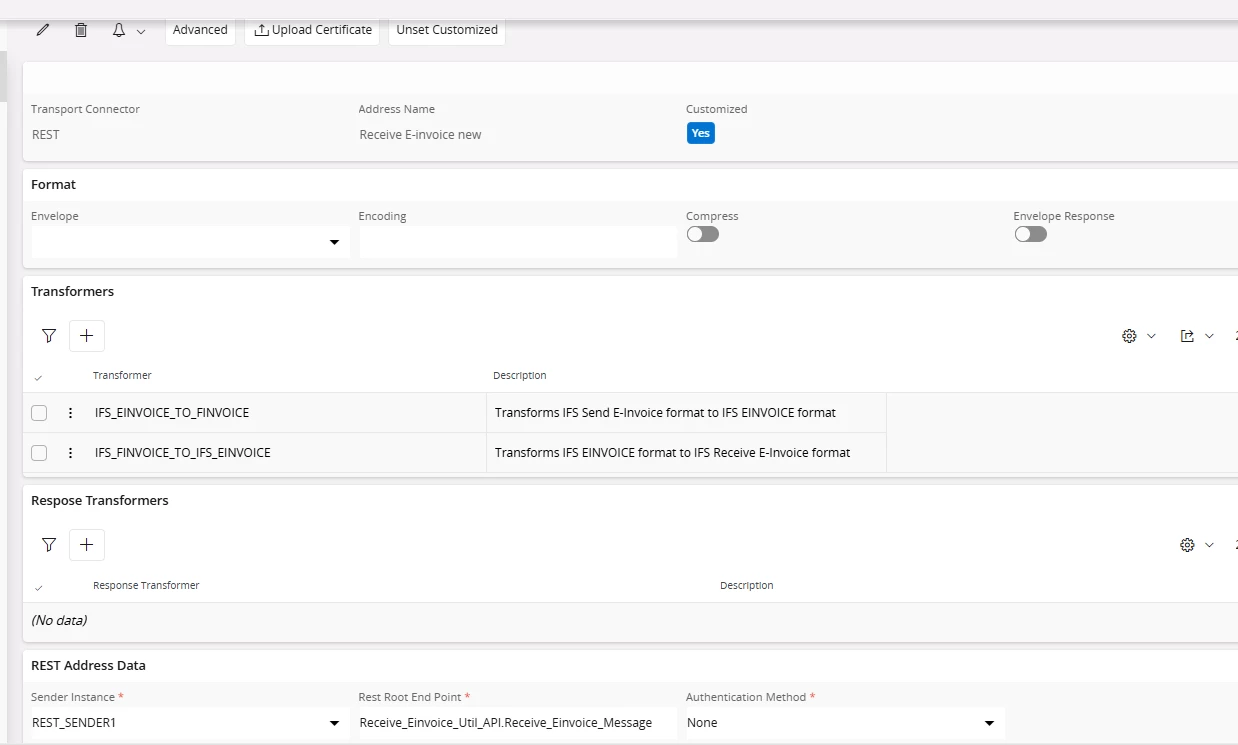The height and width of the screenshot is (745, 1238).
Task: Toggle select-all in Transformers table header
Action: coord(38,377)
